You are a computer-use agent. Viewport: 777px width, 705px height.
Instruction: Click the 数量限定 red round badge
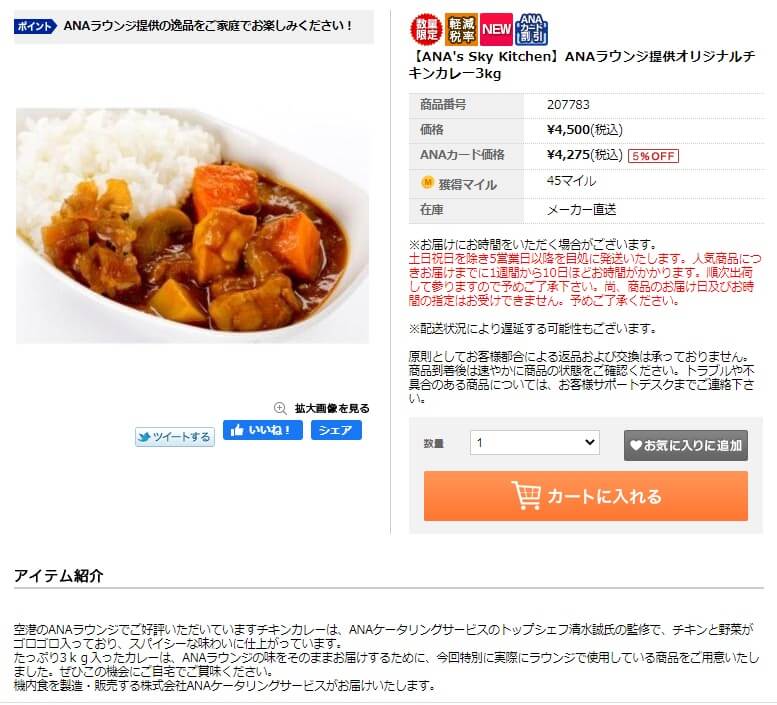pos(426,29)
